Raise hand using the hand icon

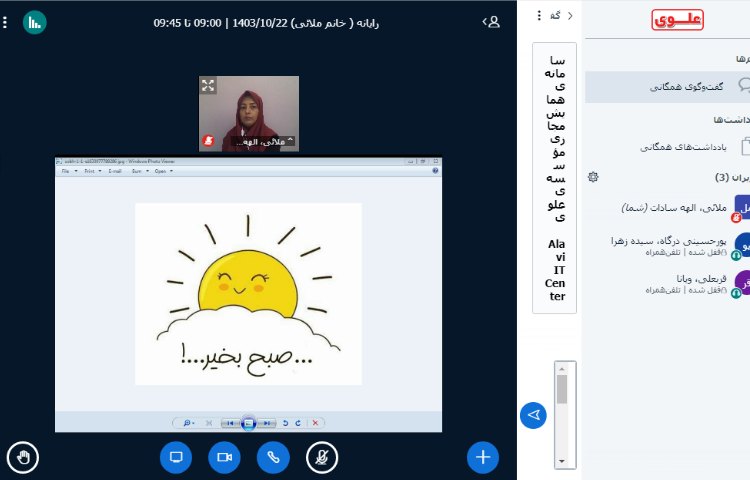coord(23,457)
